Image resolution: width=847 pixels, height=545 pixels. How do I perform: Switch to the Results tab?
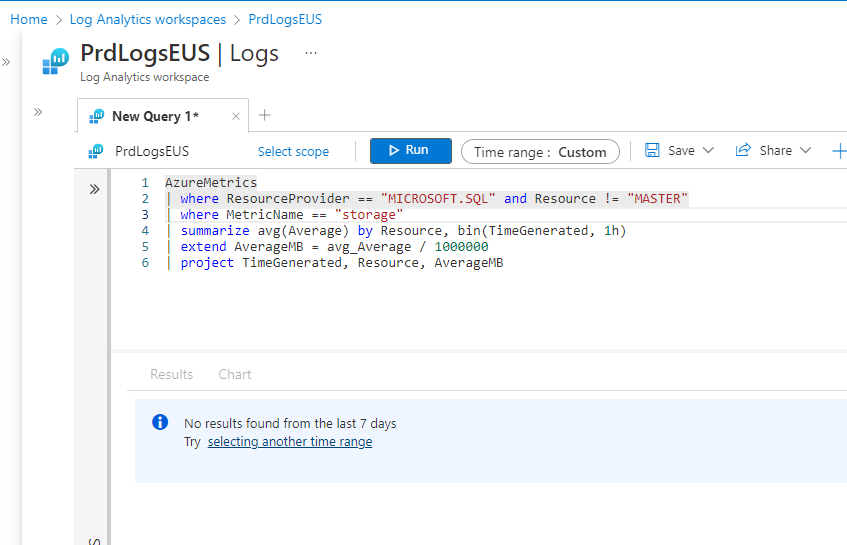click(x=171, y=374)
